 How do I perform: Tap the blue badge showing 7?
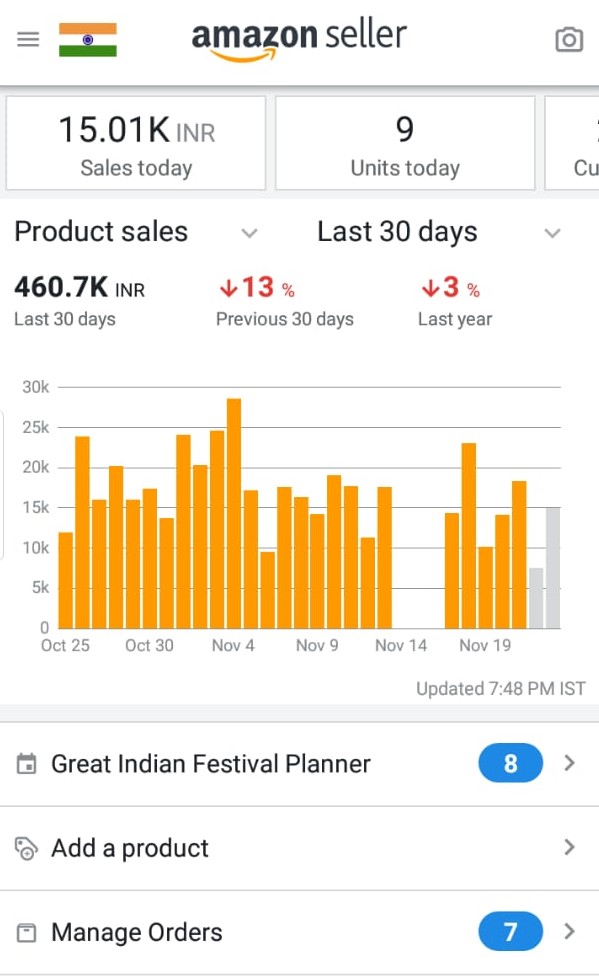pos(510,931)
